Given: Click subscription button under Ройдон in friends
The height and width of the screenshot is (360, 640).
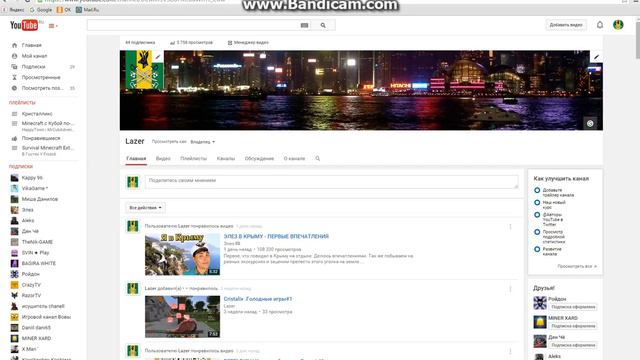Looking at the screenshot, I should point(573,307).
